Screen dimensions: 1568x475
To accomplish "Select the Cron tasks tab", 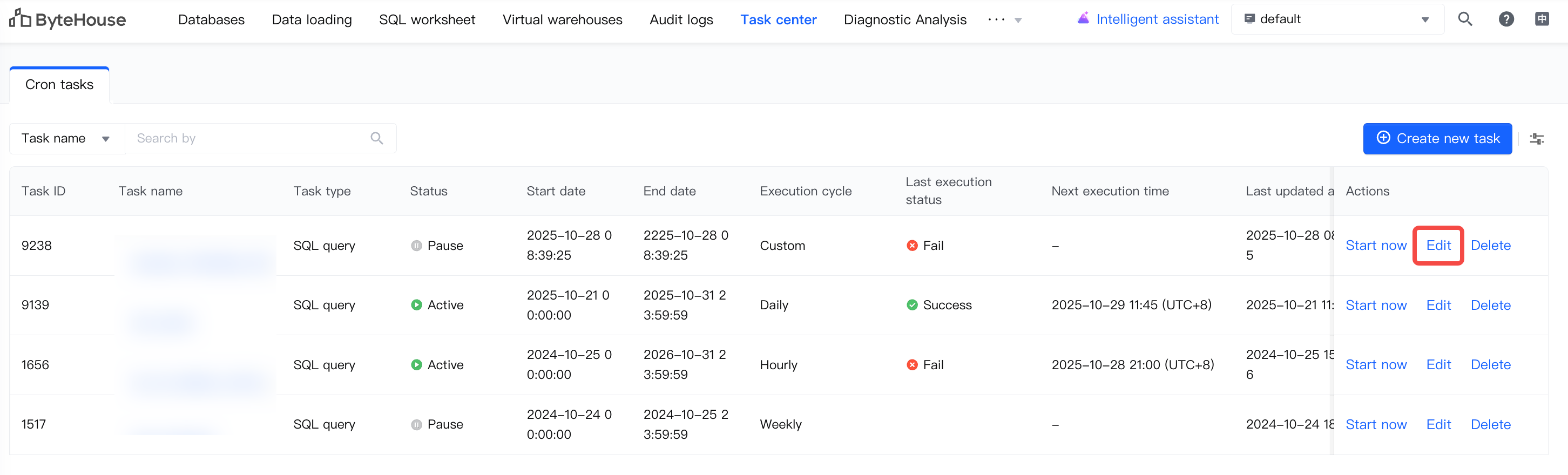I will click(59, 85).
